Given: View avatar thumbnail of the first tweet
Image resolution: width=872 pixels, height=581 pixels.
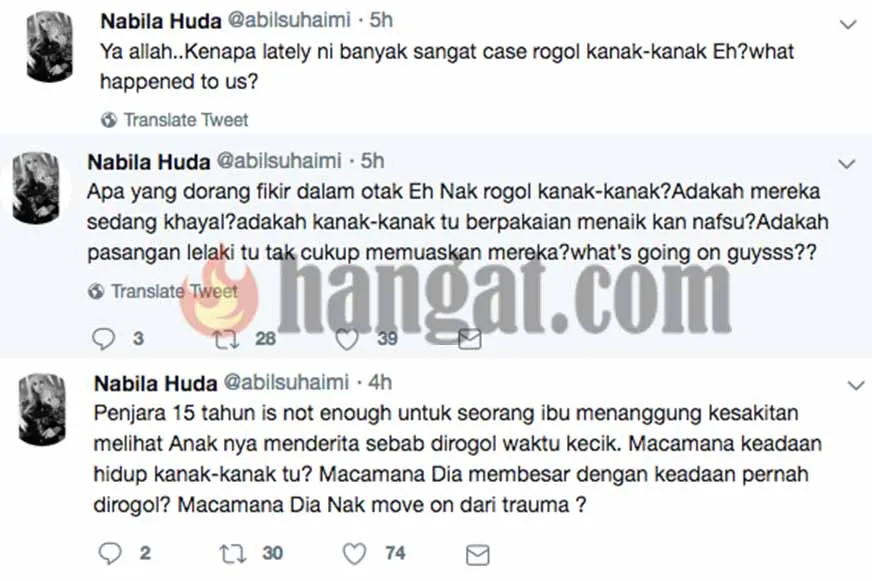Looking at the screenshot, I should coord(49,47).
